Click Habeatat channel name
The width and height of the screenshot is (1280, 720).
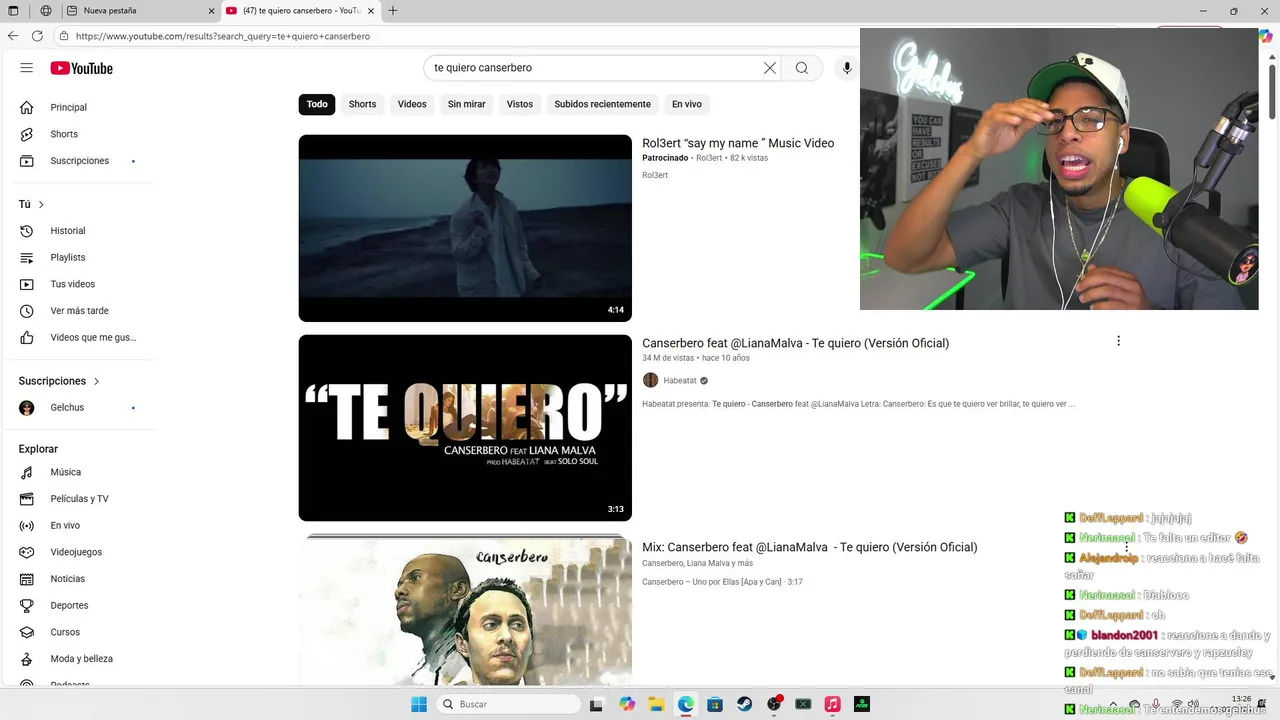pyautogui.click(x=680, y=381)
